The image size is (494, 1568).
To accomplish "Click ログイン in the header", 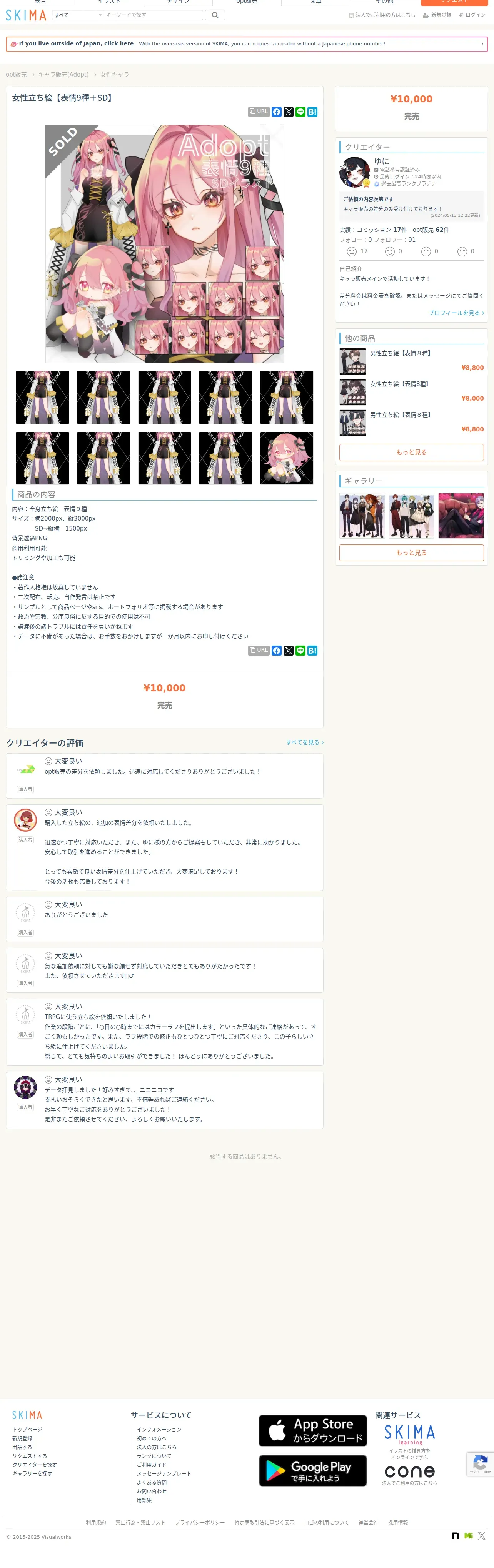I will pos(472,15).
